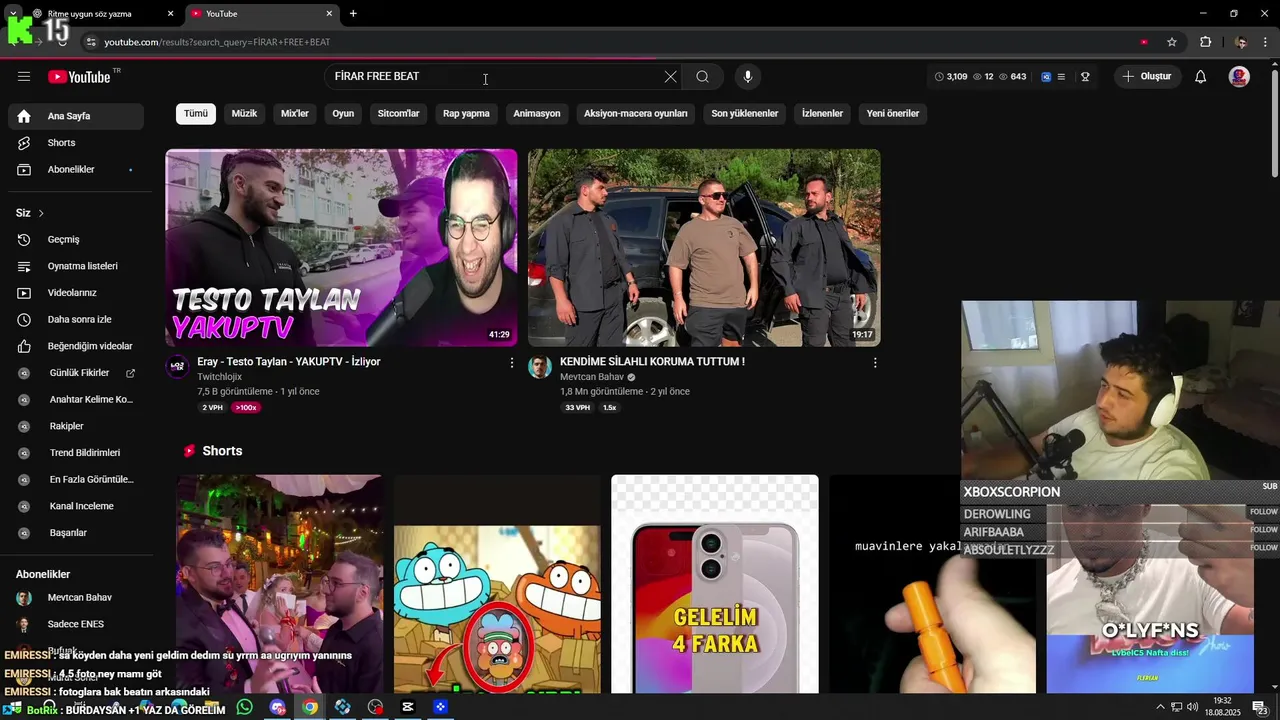Image resolution: width=1280 pixels, height=720 pixels.
Task: Select the İzlenenler chip
Action: point(822,114)
